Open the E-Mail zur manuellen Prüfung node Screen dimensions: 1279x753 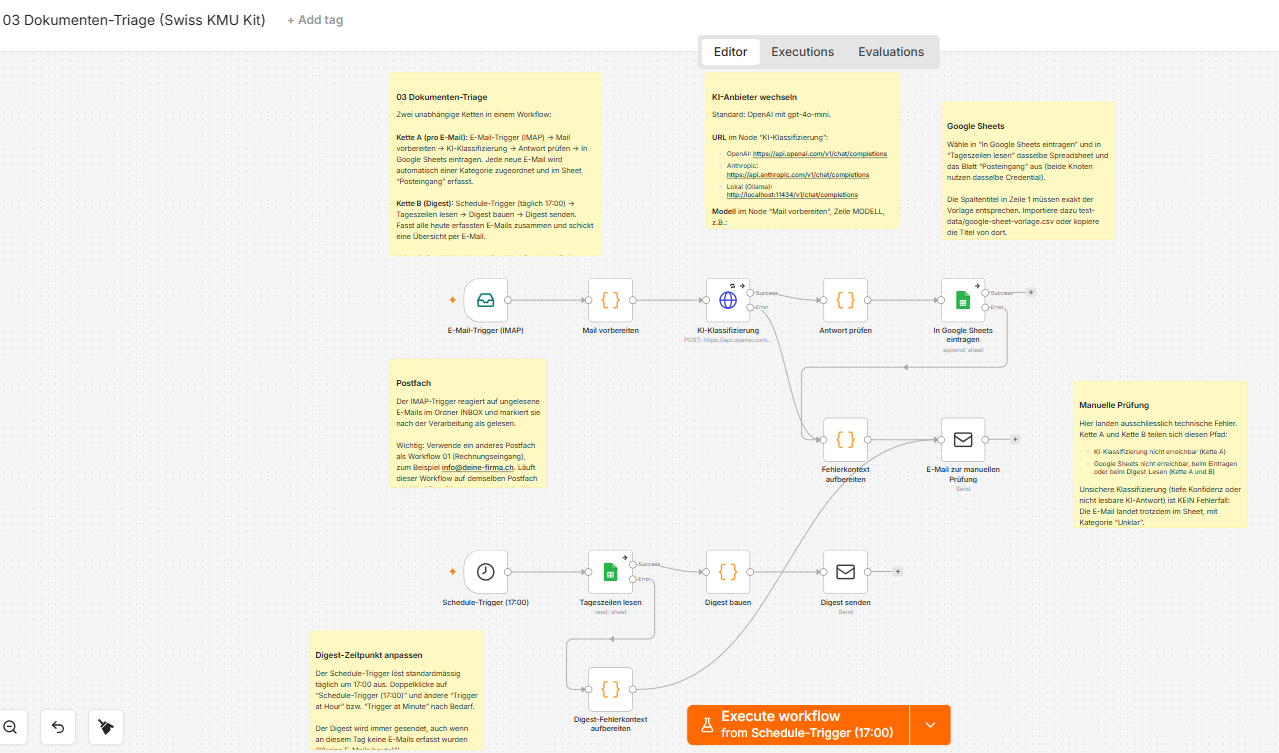(963, 439)
